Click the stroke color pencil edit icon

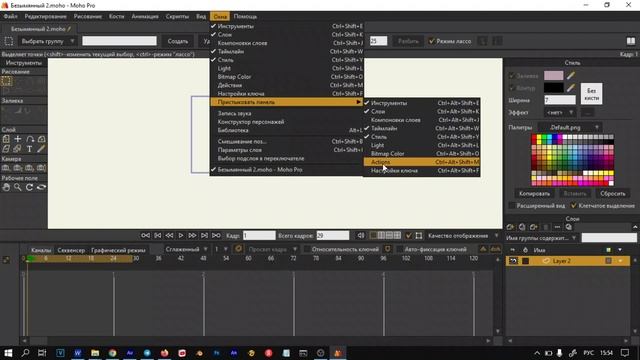[x=571, y=88]
